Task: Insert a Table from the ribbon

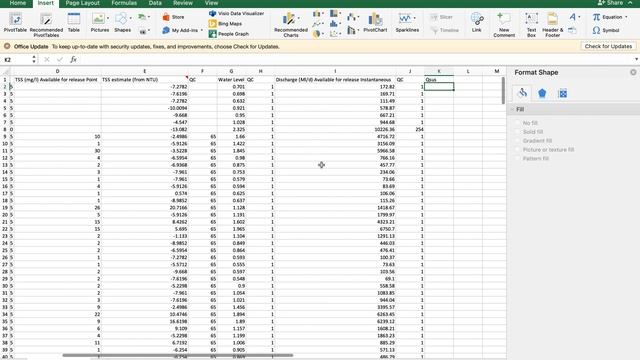Action: point(73,23)
